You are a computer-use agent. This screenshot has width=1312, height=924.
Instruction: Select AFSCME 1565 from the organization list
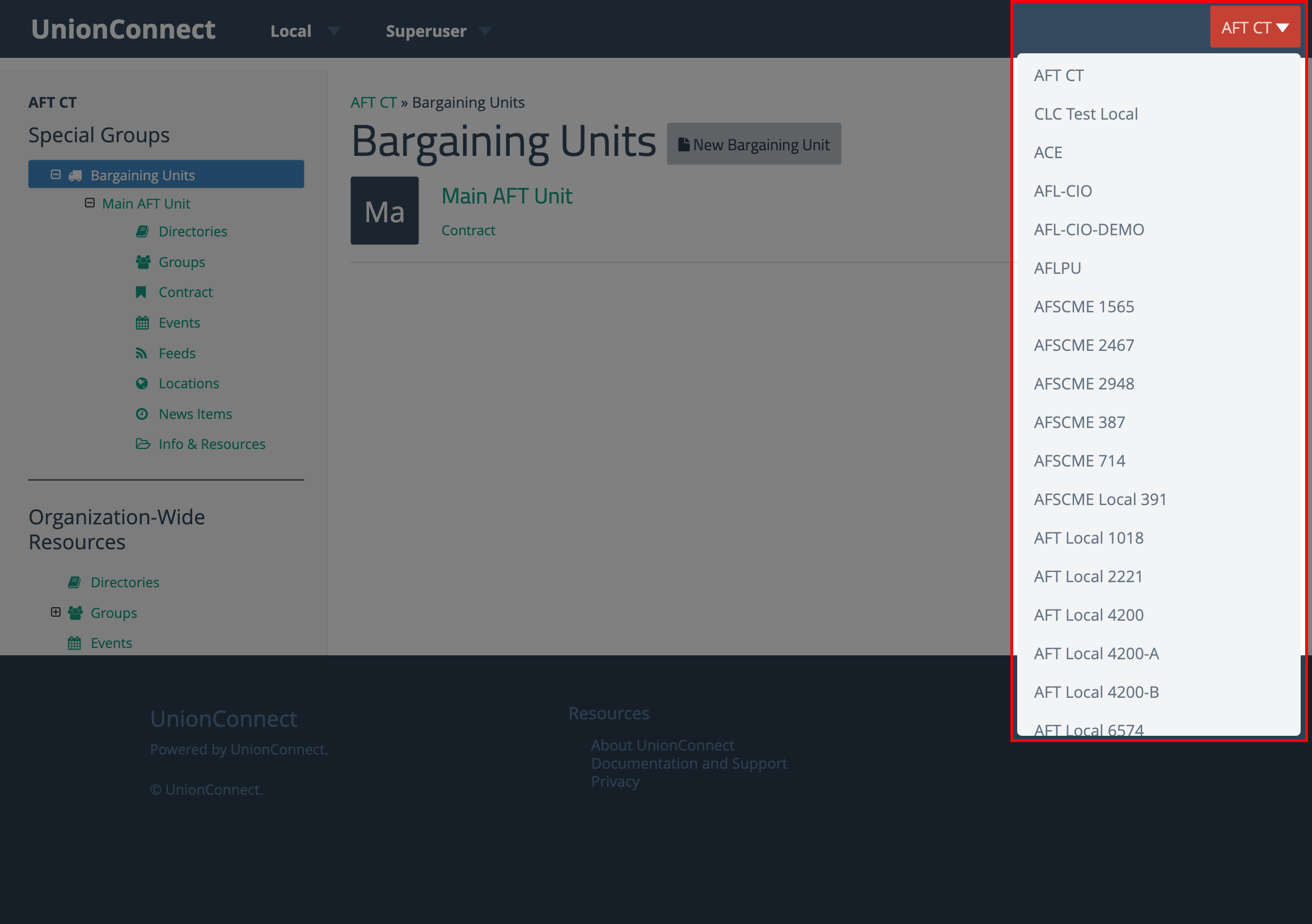pos(1084,306)
